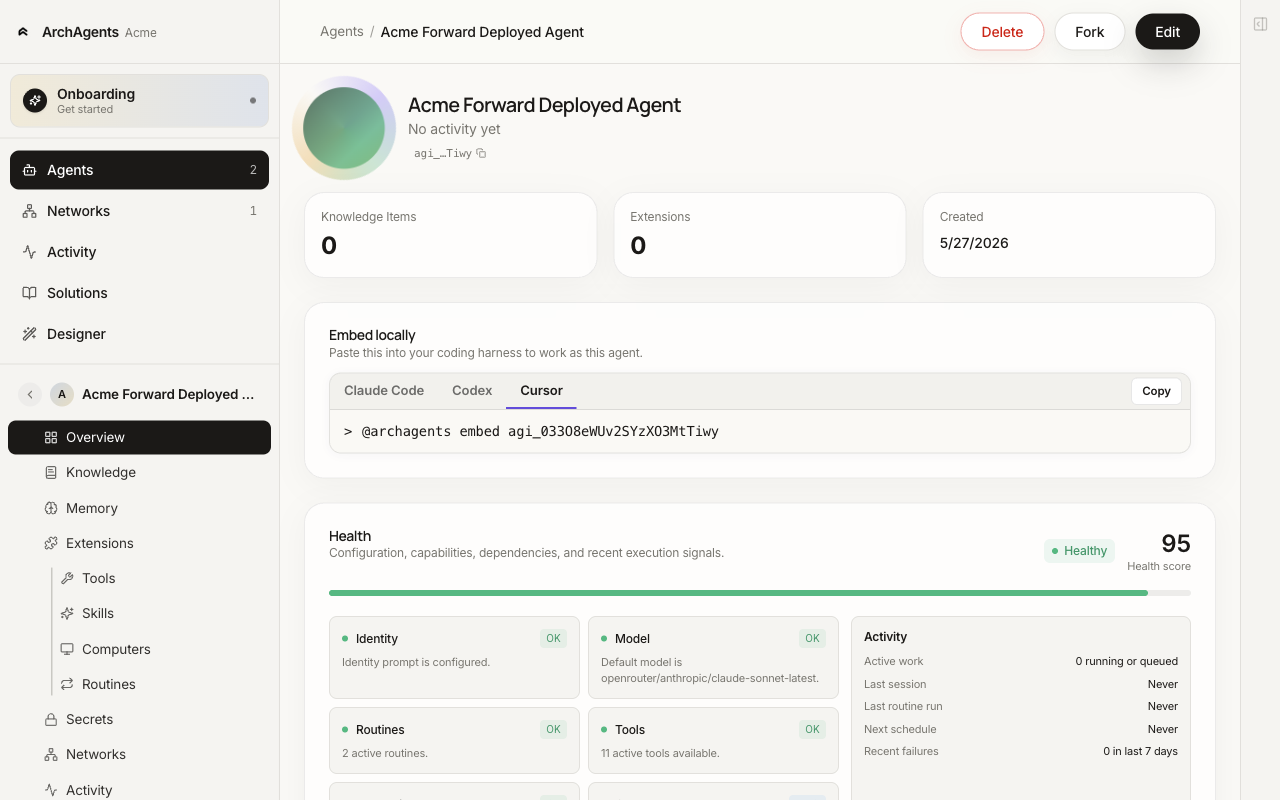Viewport: 1280px width, 800px height.
Task: Open the Routines health card
Action: [x=454, y=740]
